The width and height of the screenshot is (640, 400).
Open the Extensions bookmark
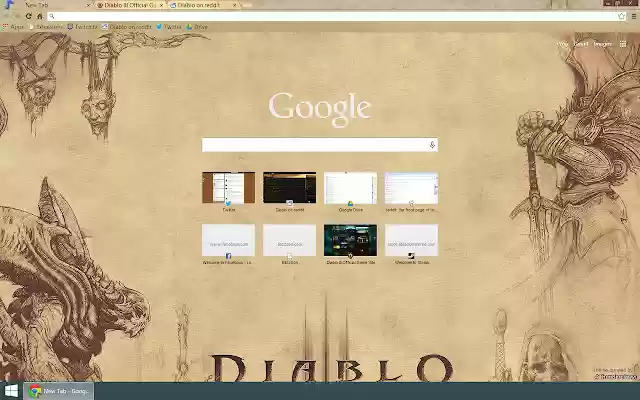pos(46,27)
